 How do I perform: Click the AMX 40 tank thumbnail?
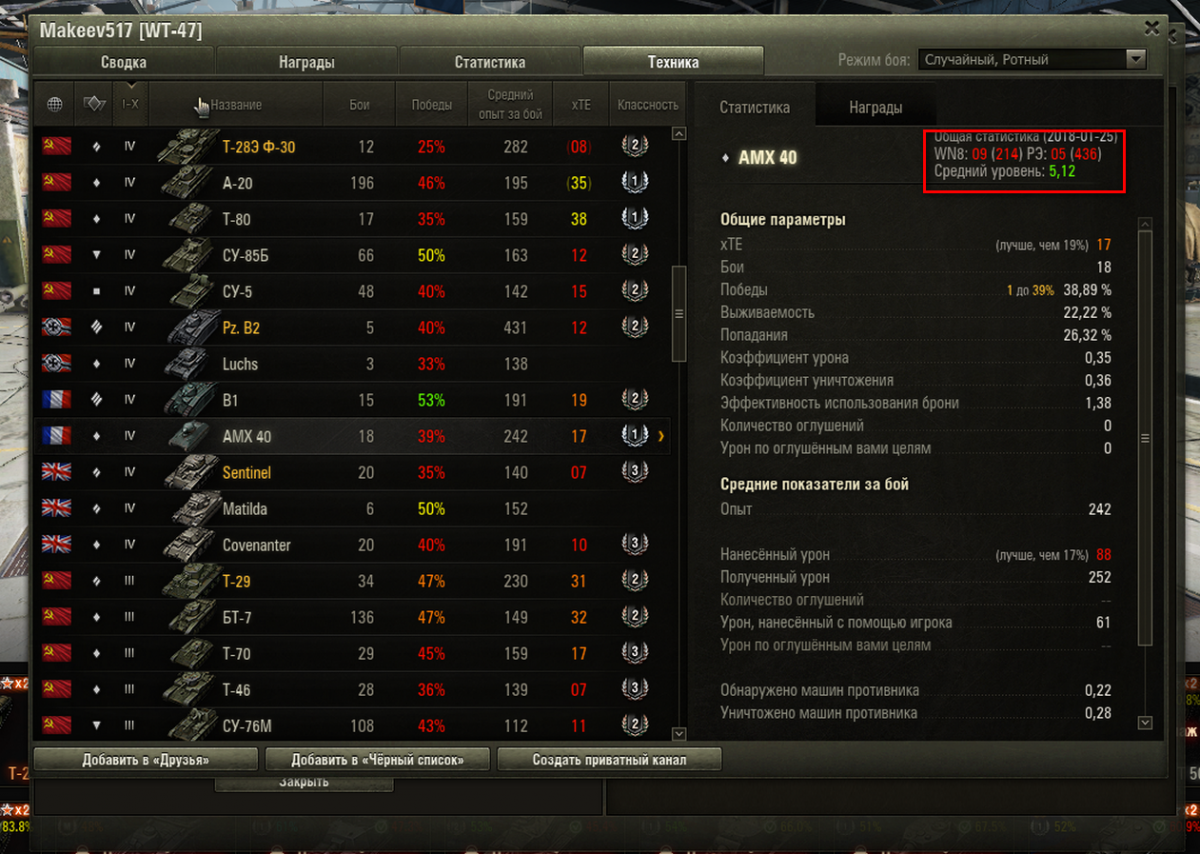tap(187, 436)
